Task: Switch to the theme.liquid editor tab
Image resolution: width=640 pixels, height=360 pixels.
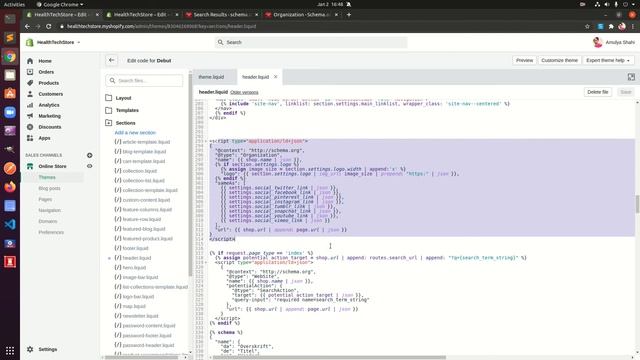Action: click(x=211, y=77)
